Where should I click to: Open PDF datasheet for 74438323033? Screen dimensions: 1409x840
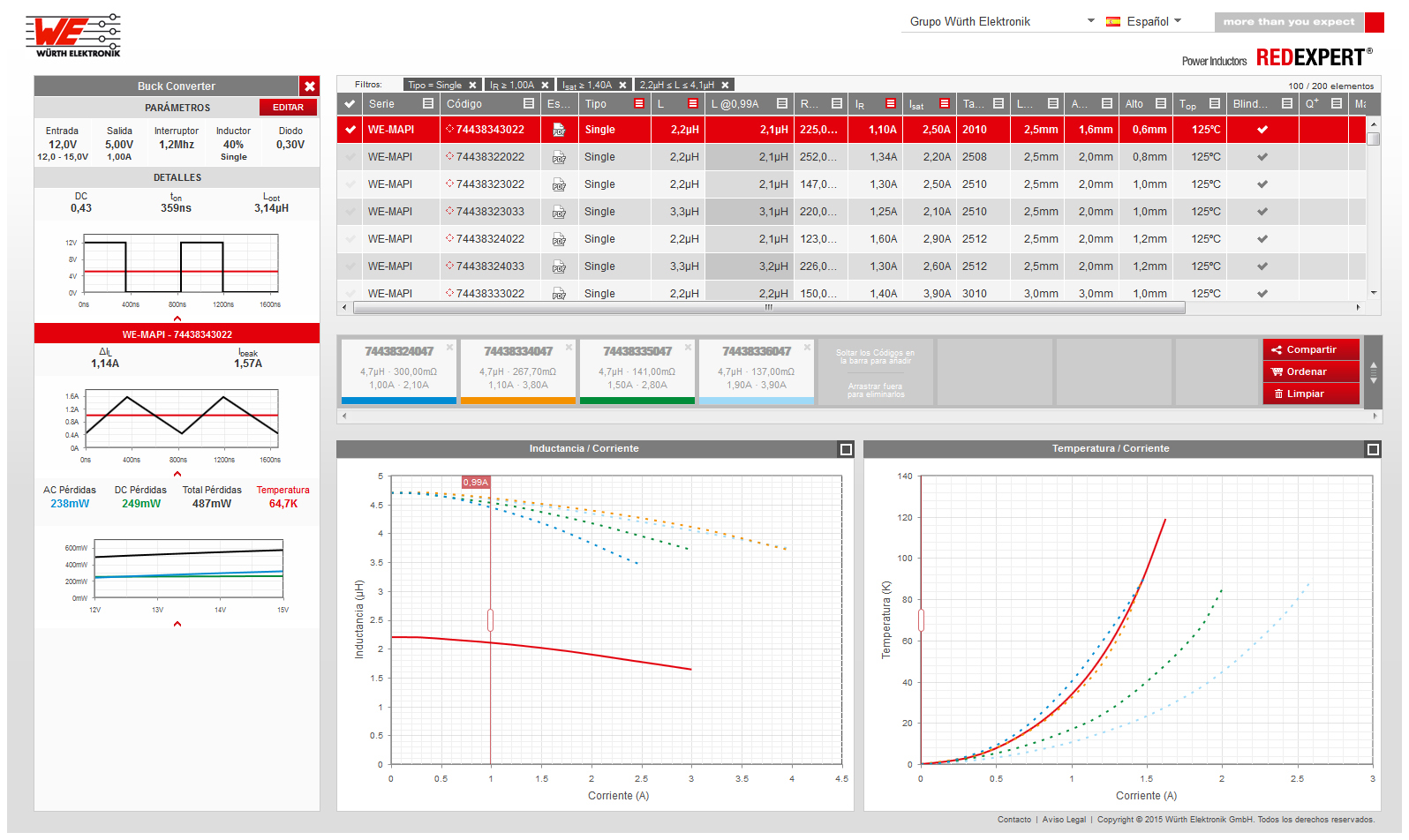click(559, 213)
